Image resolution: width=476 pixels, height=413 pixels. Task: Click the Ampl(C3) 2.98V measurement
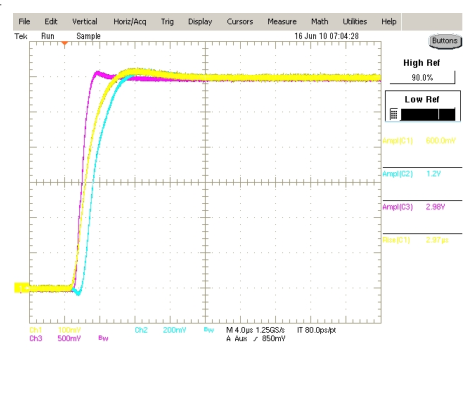coord(414,207)
